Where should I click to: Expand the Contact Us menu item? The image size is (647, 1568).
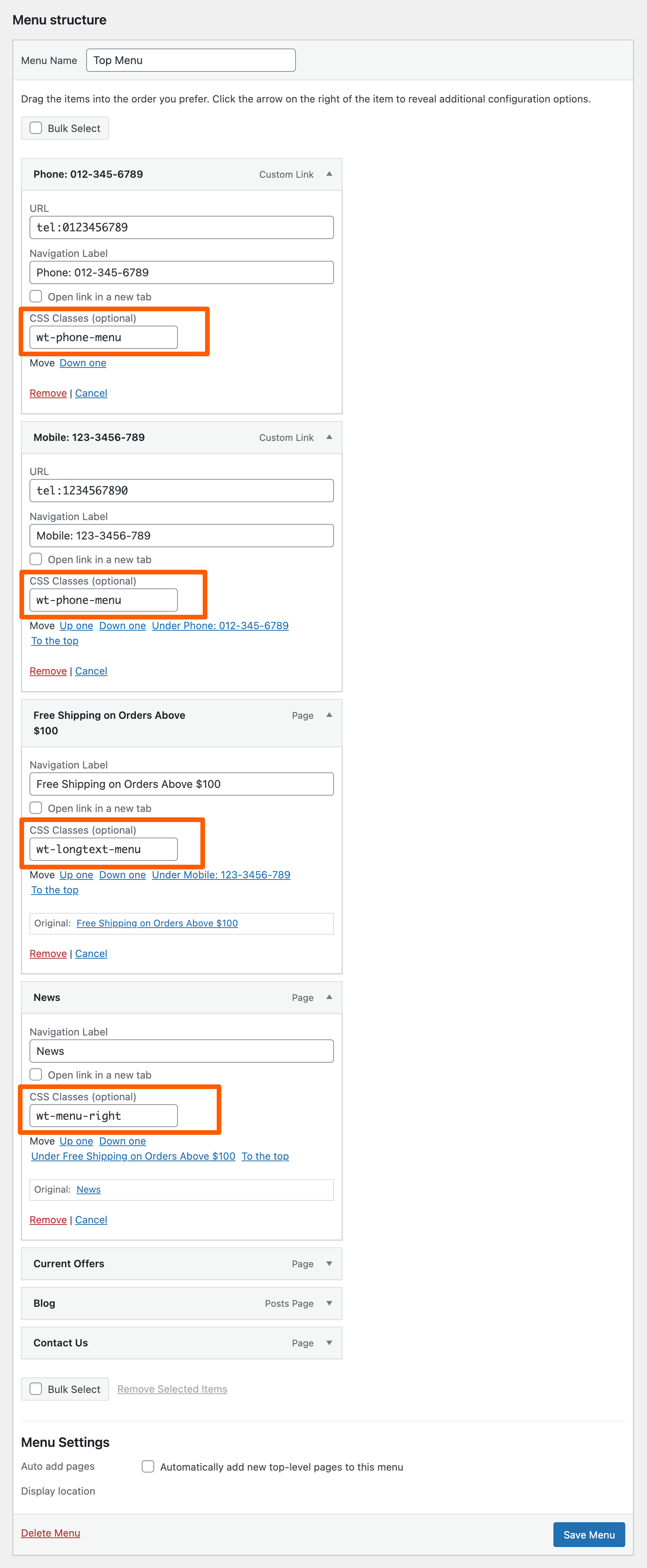(329, 1343)
